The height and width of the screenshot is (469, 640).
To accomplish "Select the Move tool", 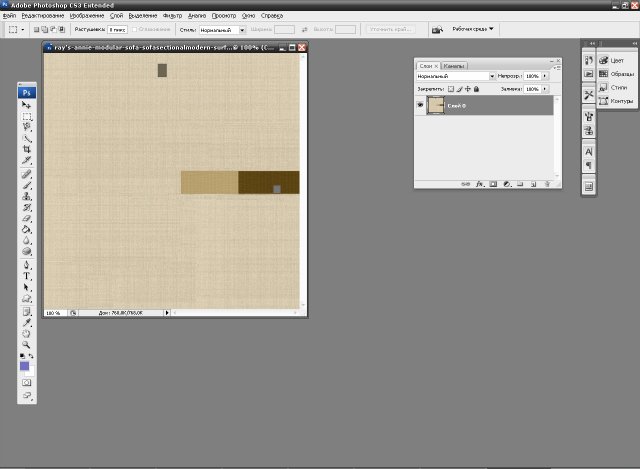I will (x=27, y=105).
